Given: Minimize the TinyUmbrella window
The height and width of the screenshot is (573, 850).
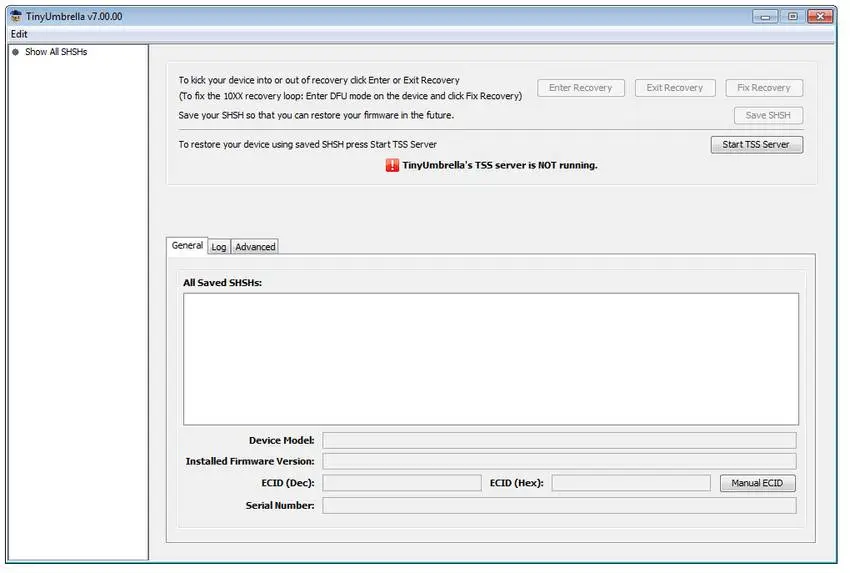Looking at the screenshot, I should tap(765, 17).
